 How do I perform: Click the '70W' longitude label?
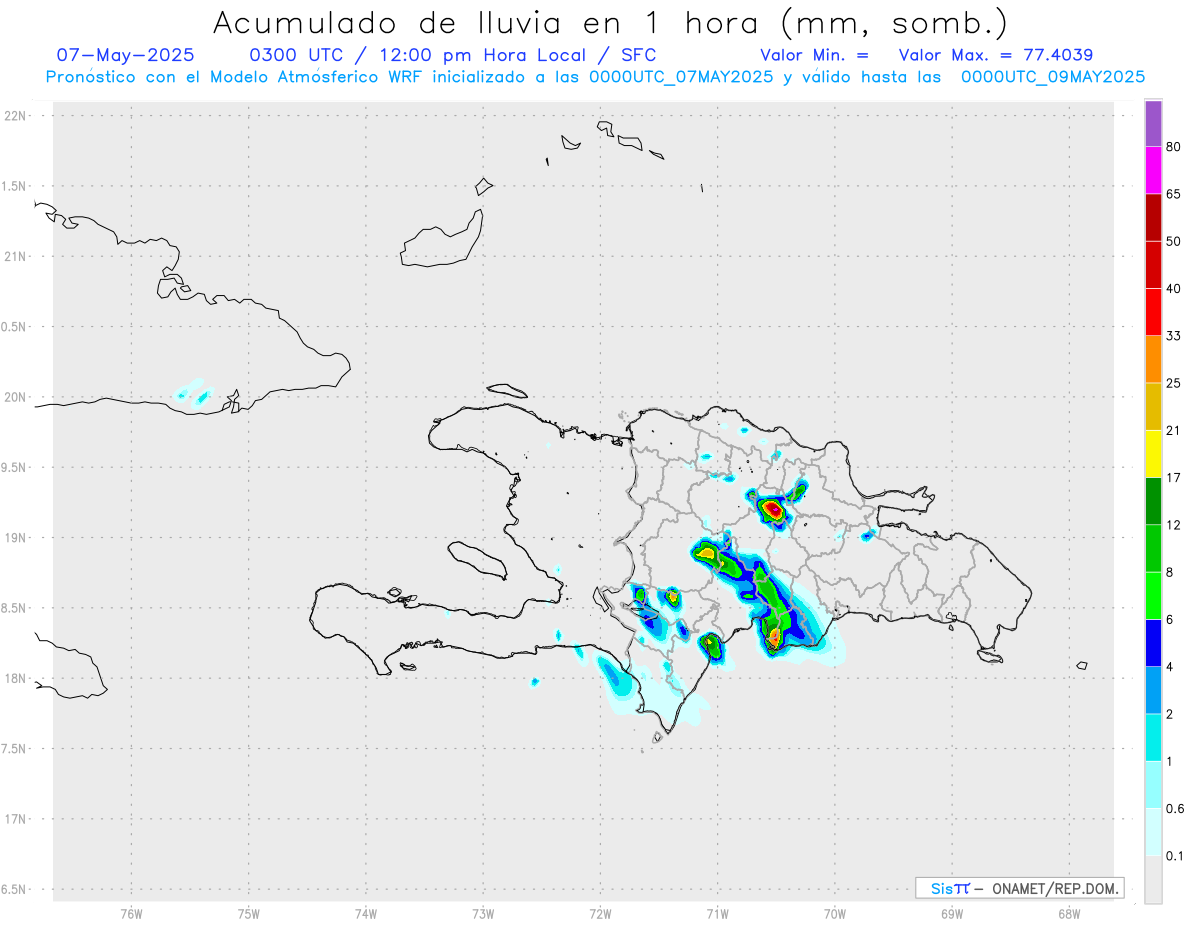pyautogui.click(x=834, y=914)
